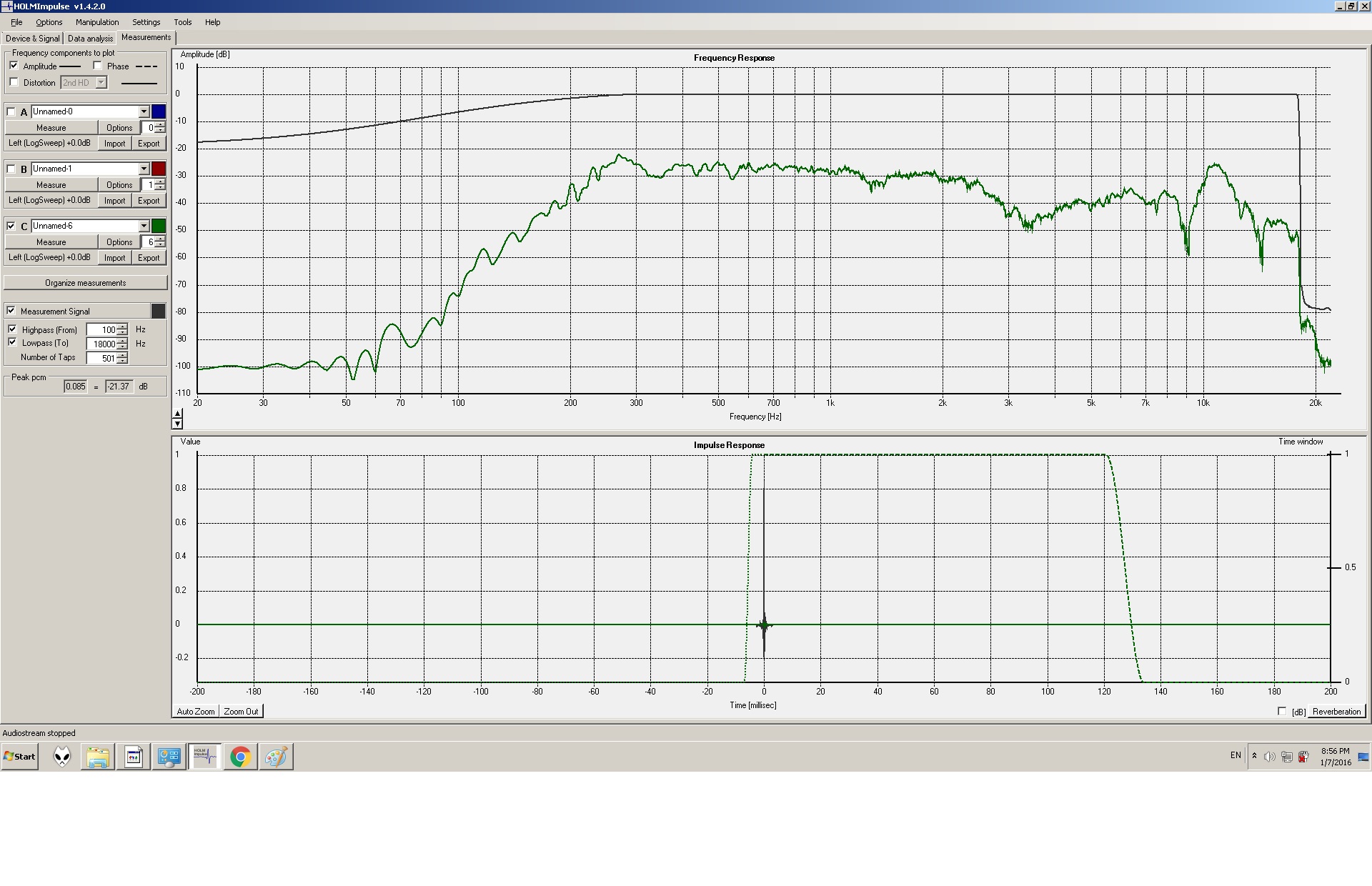Screen dimensions: 1372x886
Task: Switch to the Data analysis tab
Action: coord(90,39)
